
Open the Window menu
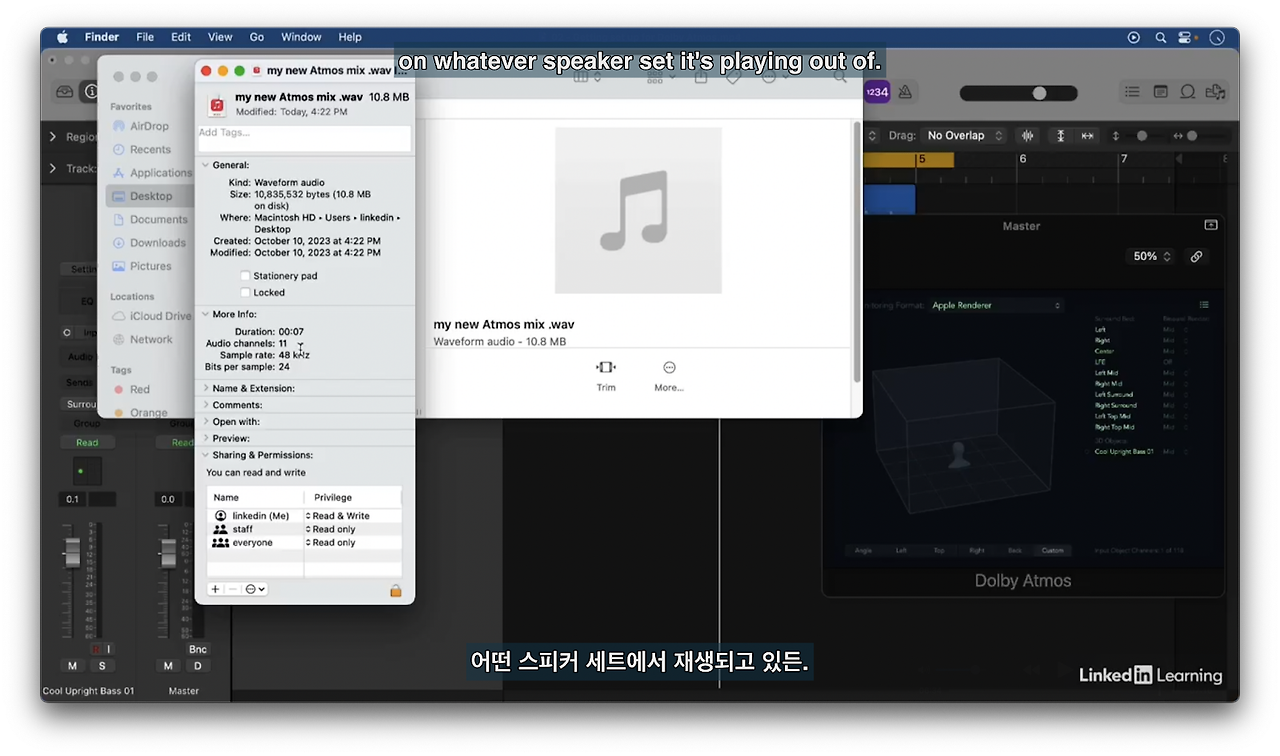[301, 37]
